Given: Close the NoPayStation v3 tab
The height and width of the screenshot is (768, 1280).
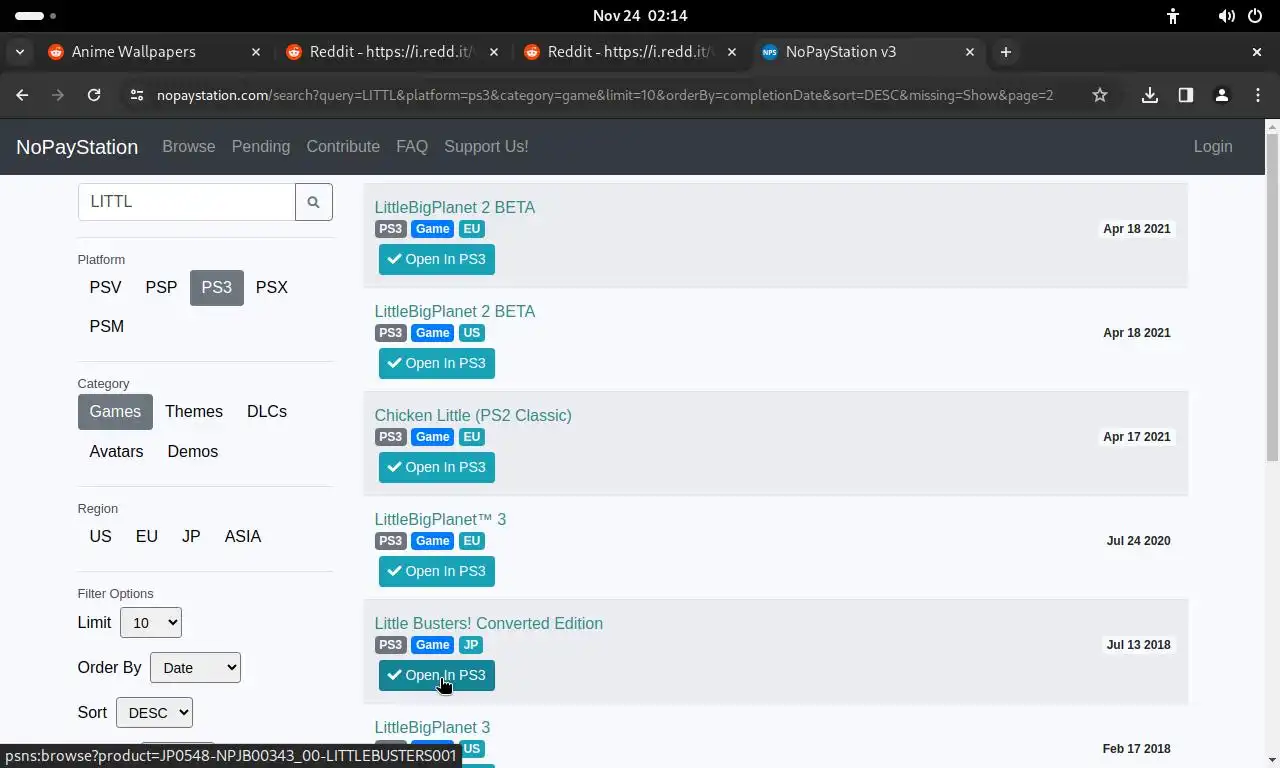Looking at the screenshot, I should (969, 52).
